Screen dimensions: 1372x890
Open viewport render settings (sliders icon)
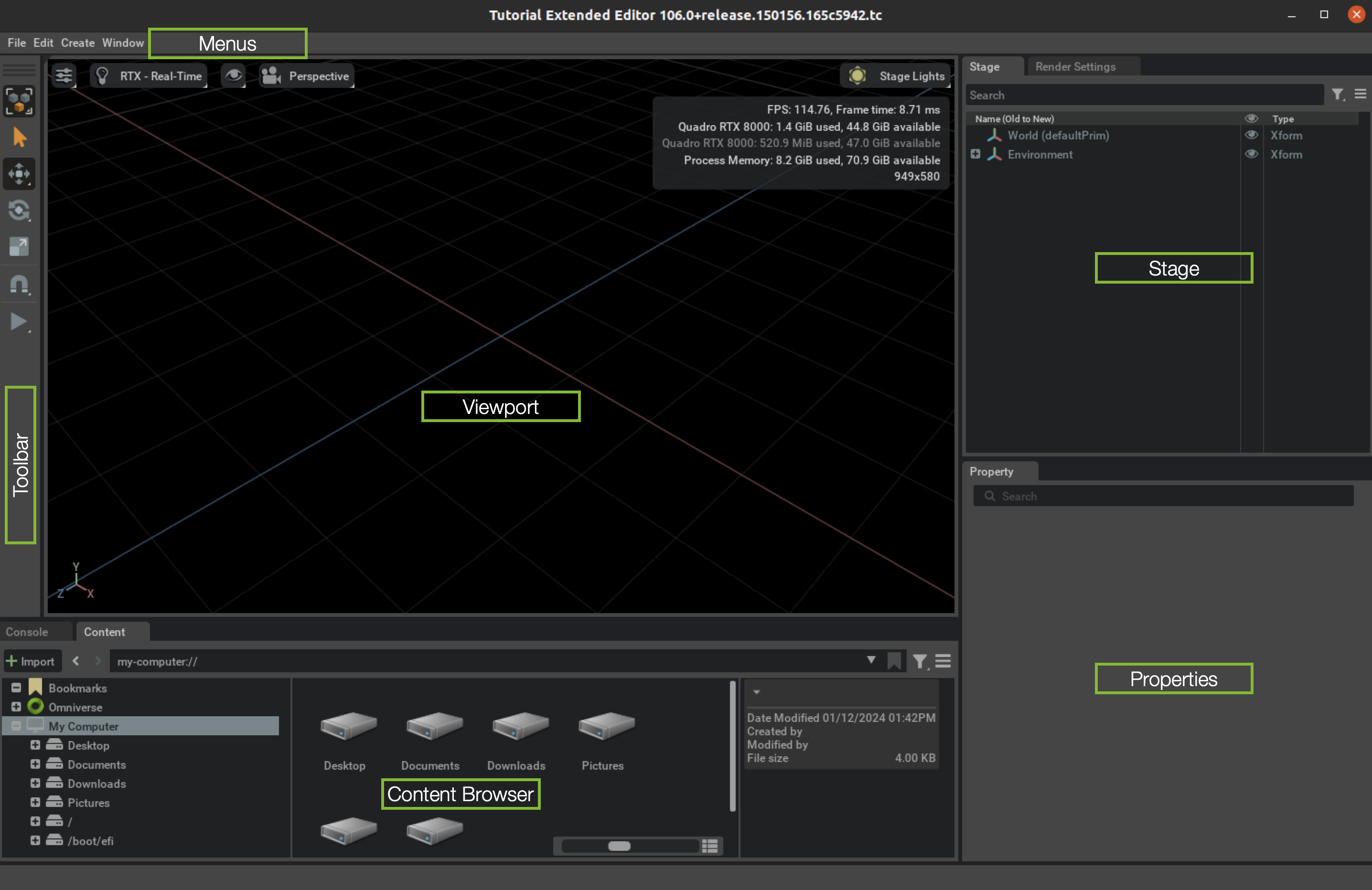(64, 75)
